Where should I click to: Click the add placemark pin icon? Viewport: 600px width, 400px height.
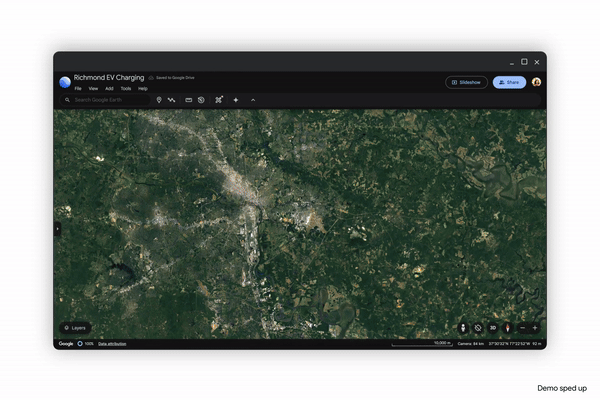click(159, 100)
